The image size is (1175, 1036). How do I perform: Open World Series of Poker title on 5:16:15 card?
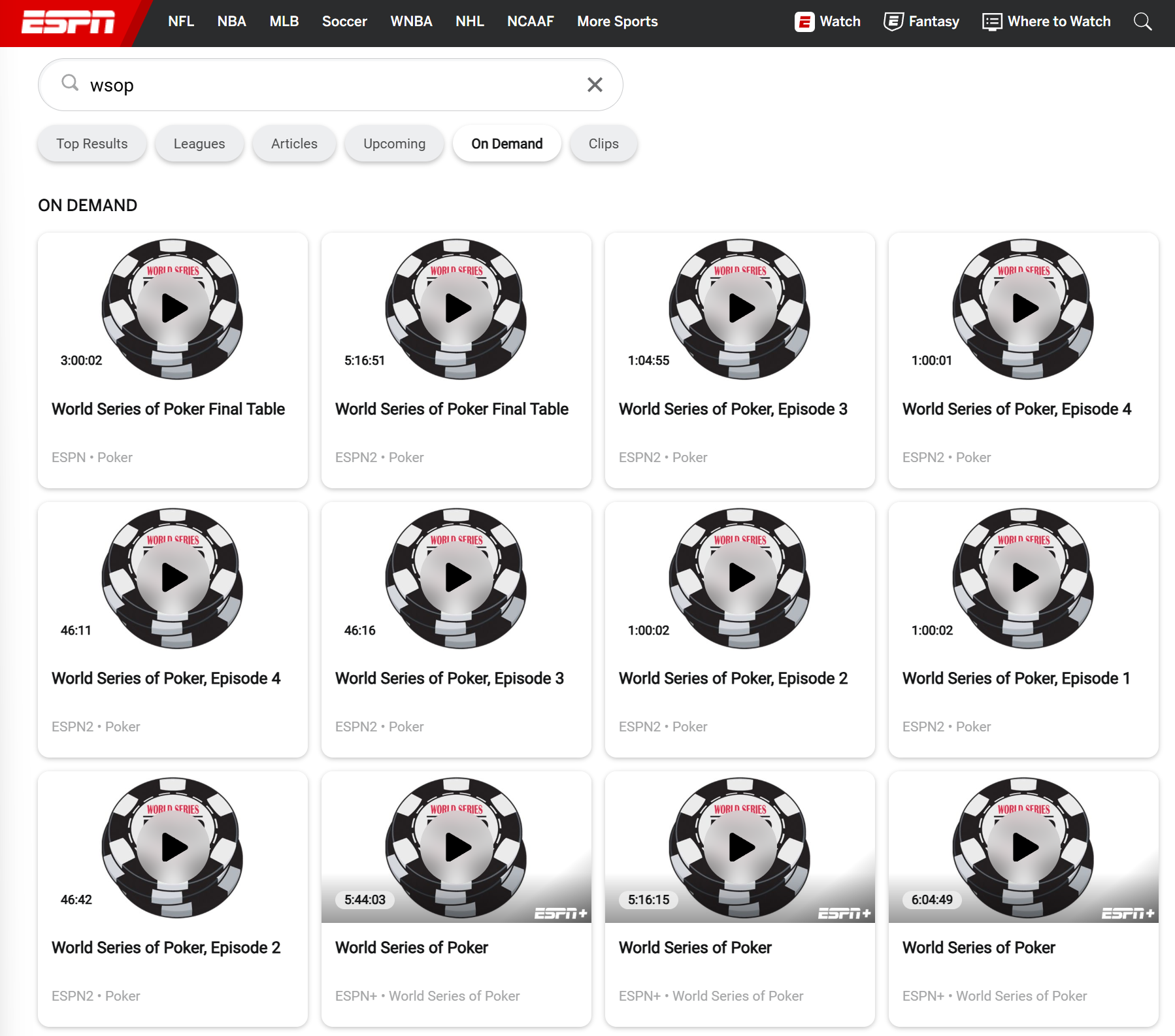pos(695,948)
